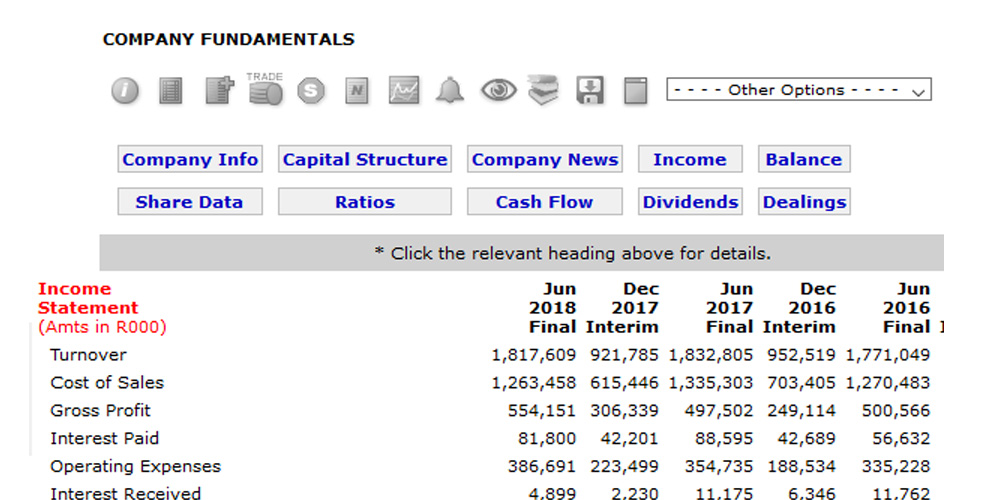The width and height of the screenshot is (1000, 500).
Task: Click the circular S icon
Action: [x=312, y=91]
